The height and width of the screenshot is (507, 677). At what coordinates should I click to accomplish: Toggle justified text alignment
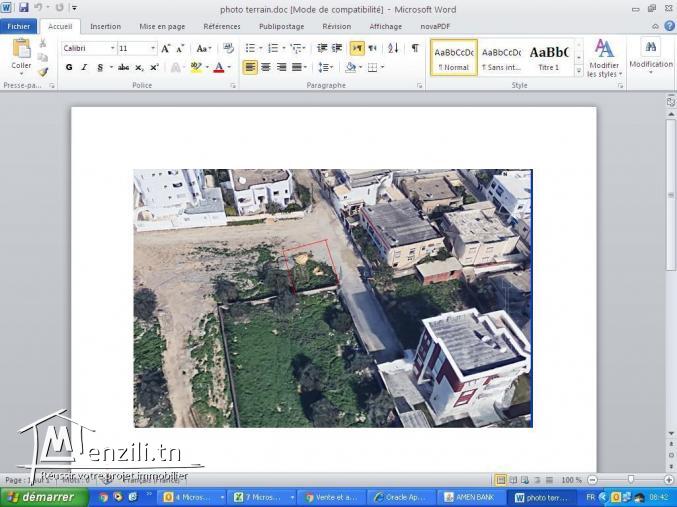click(298, 67)
